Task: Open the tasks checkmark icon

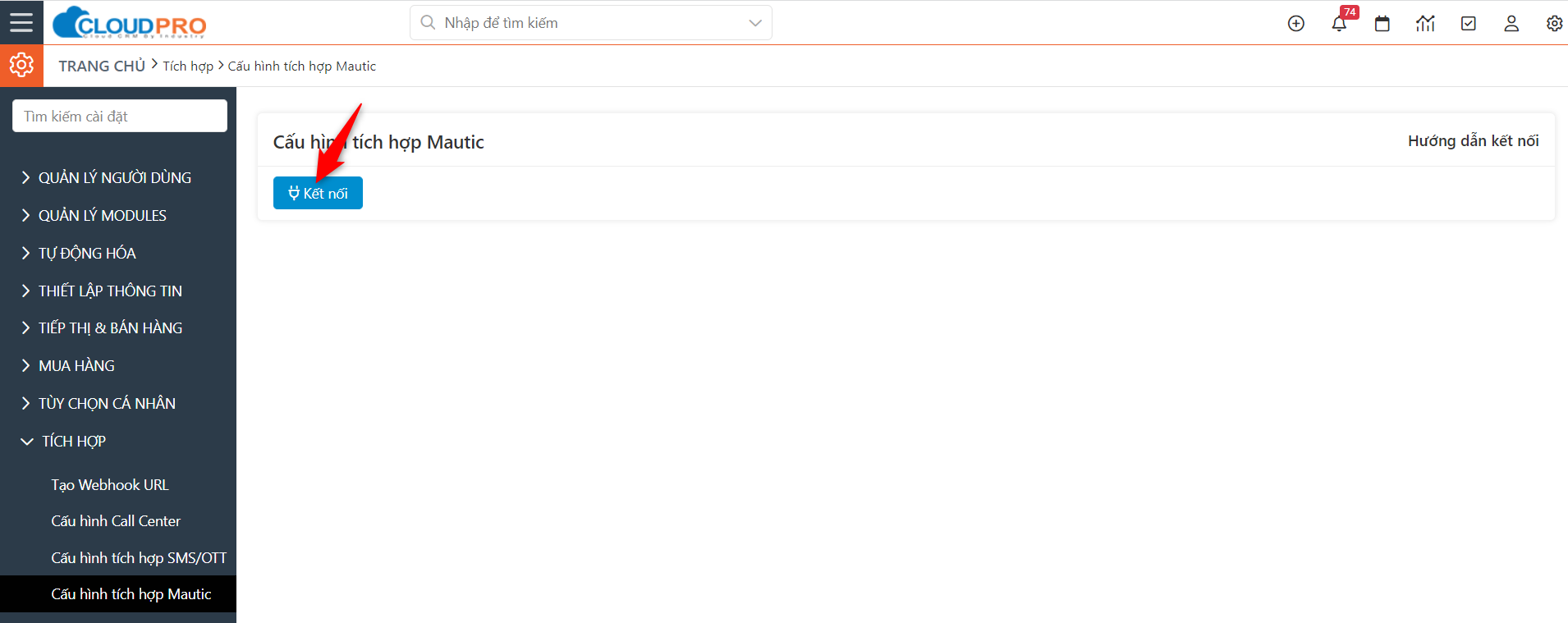Action: point(1469,24)
